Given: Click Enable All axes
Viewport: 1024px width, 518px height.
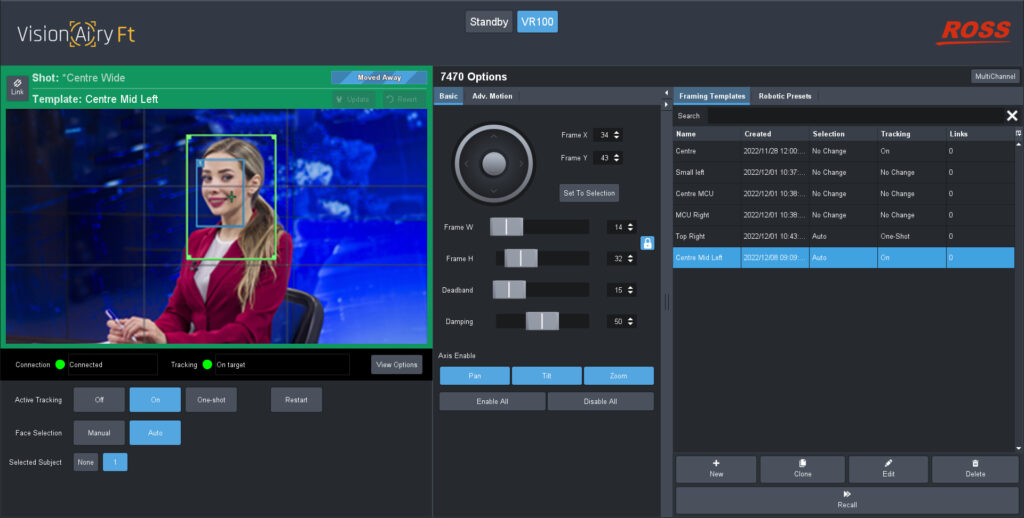Looking at the screenshot, I should 492,401.
